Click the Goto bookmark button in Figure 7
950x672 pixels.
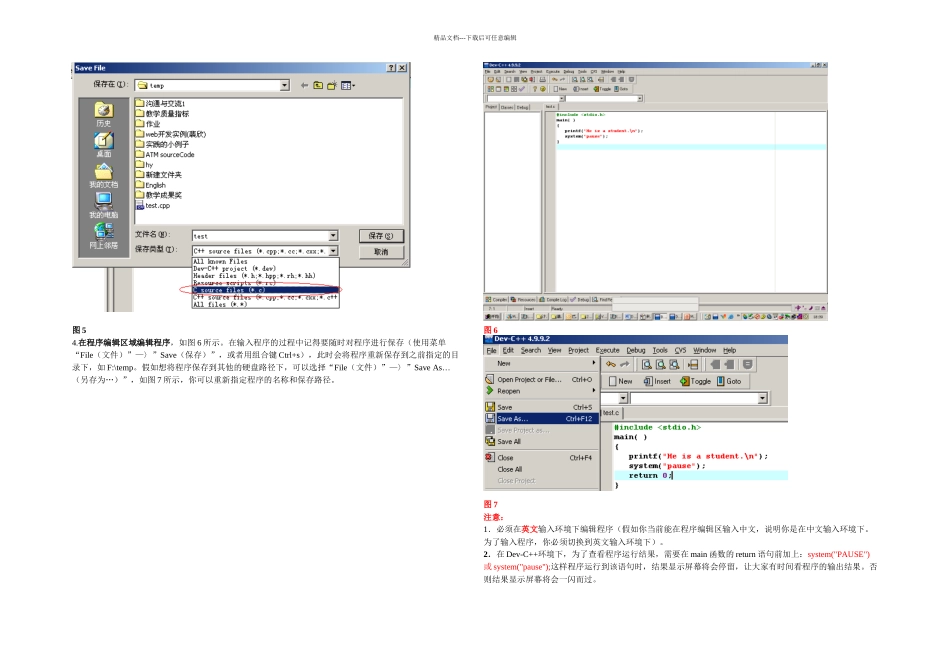pyautogui.click(x=729, y=381)
